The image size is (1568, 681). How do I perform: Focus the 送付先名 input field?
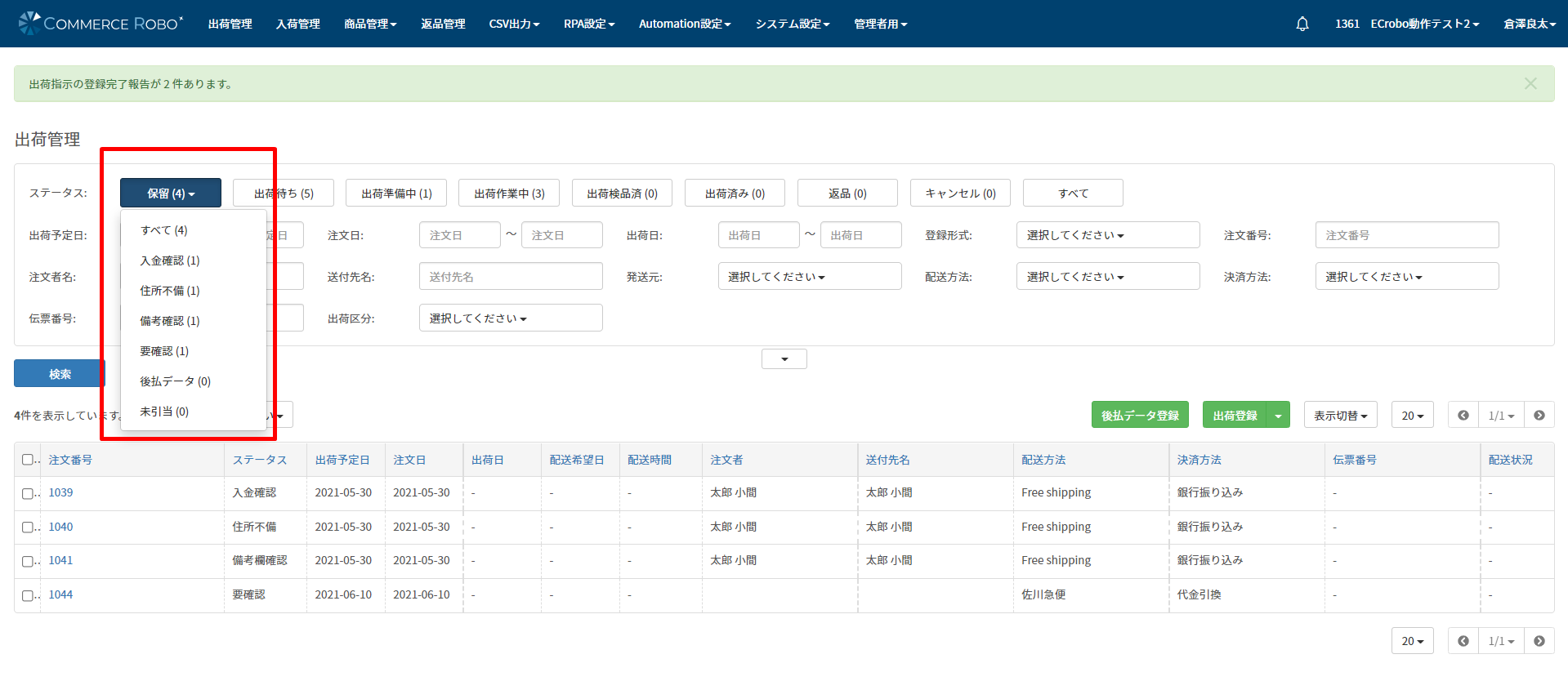(511, 277)
